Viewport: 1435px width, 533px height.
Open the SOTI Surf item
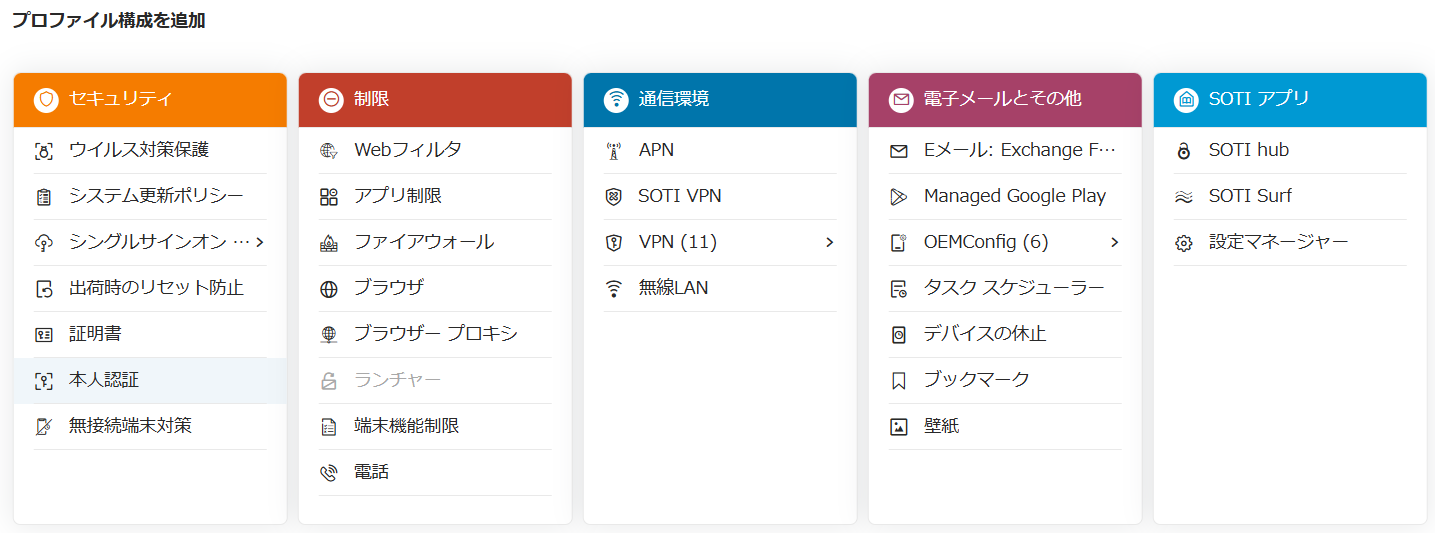(x=1290, y=196)
